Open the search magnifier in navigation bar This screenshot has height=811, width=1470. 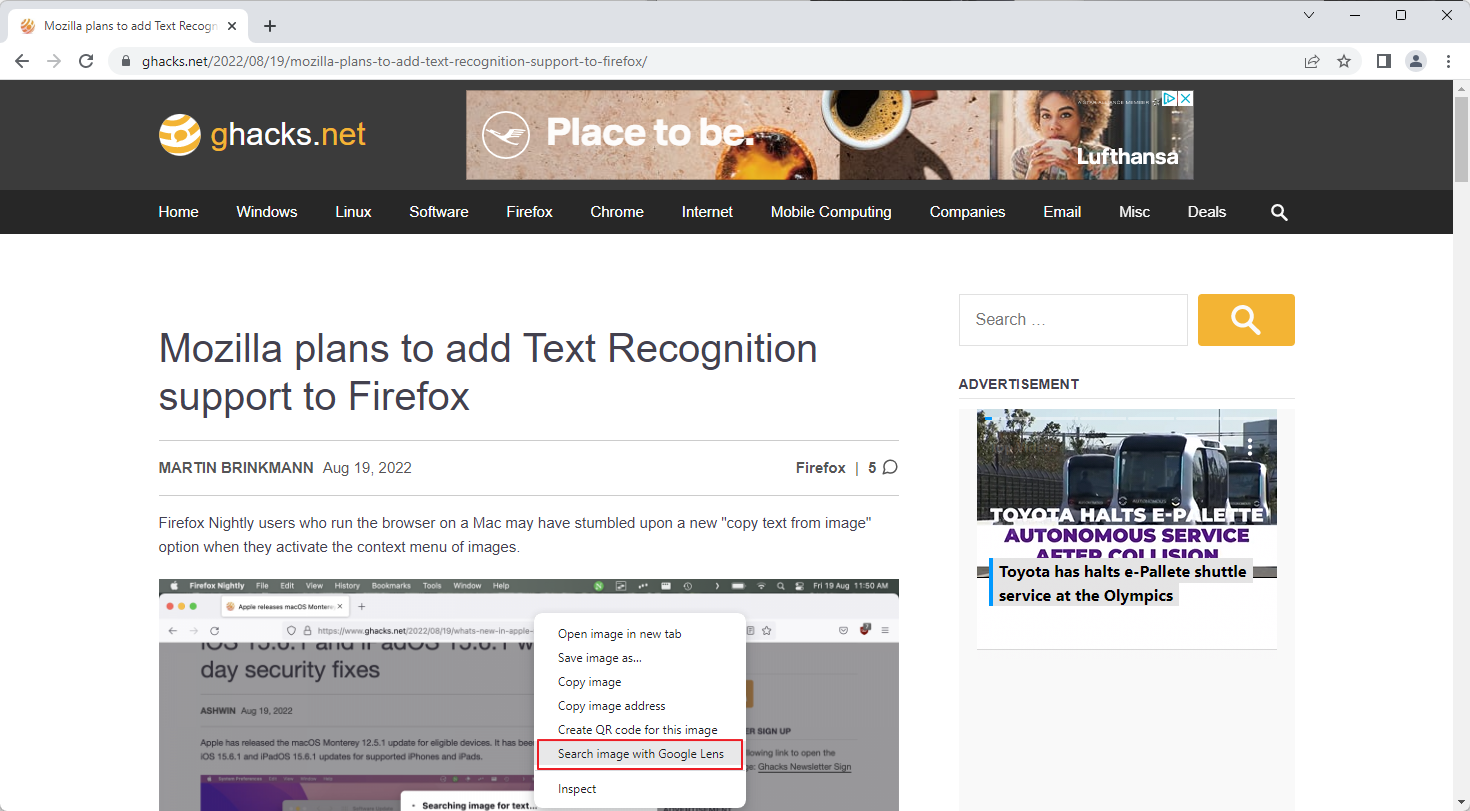click(x=1279, y=212)
